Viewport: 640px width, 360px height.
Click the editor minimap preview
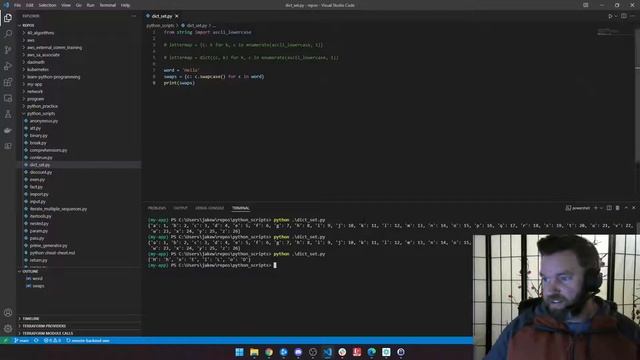coord(609,32)
